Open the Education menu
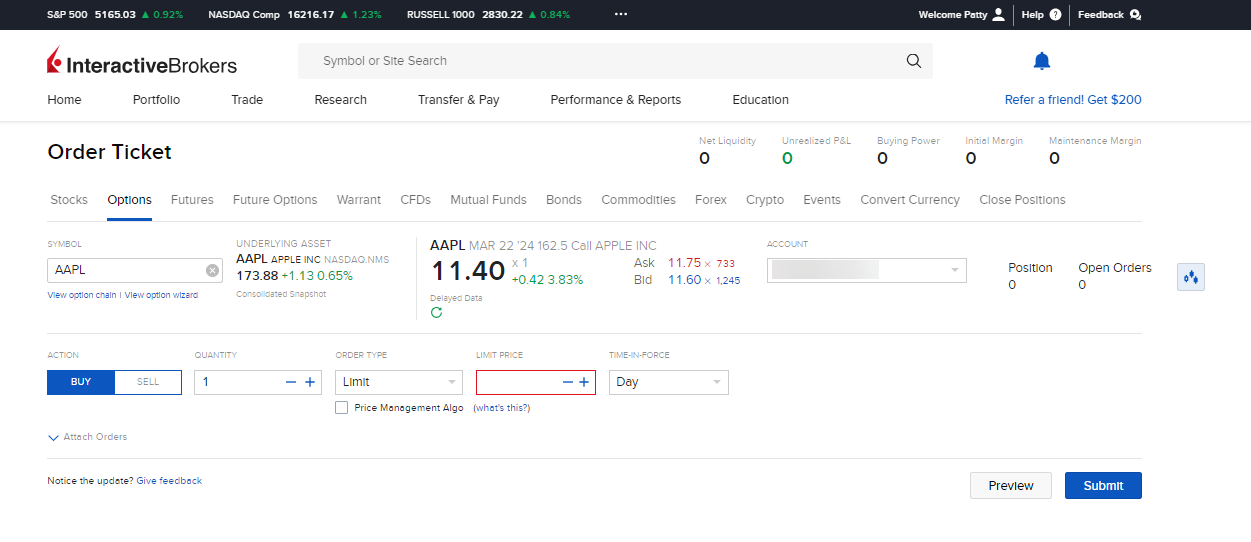This screenshot has width=1251, height=542. 761,100
